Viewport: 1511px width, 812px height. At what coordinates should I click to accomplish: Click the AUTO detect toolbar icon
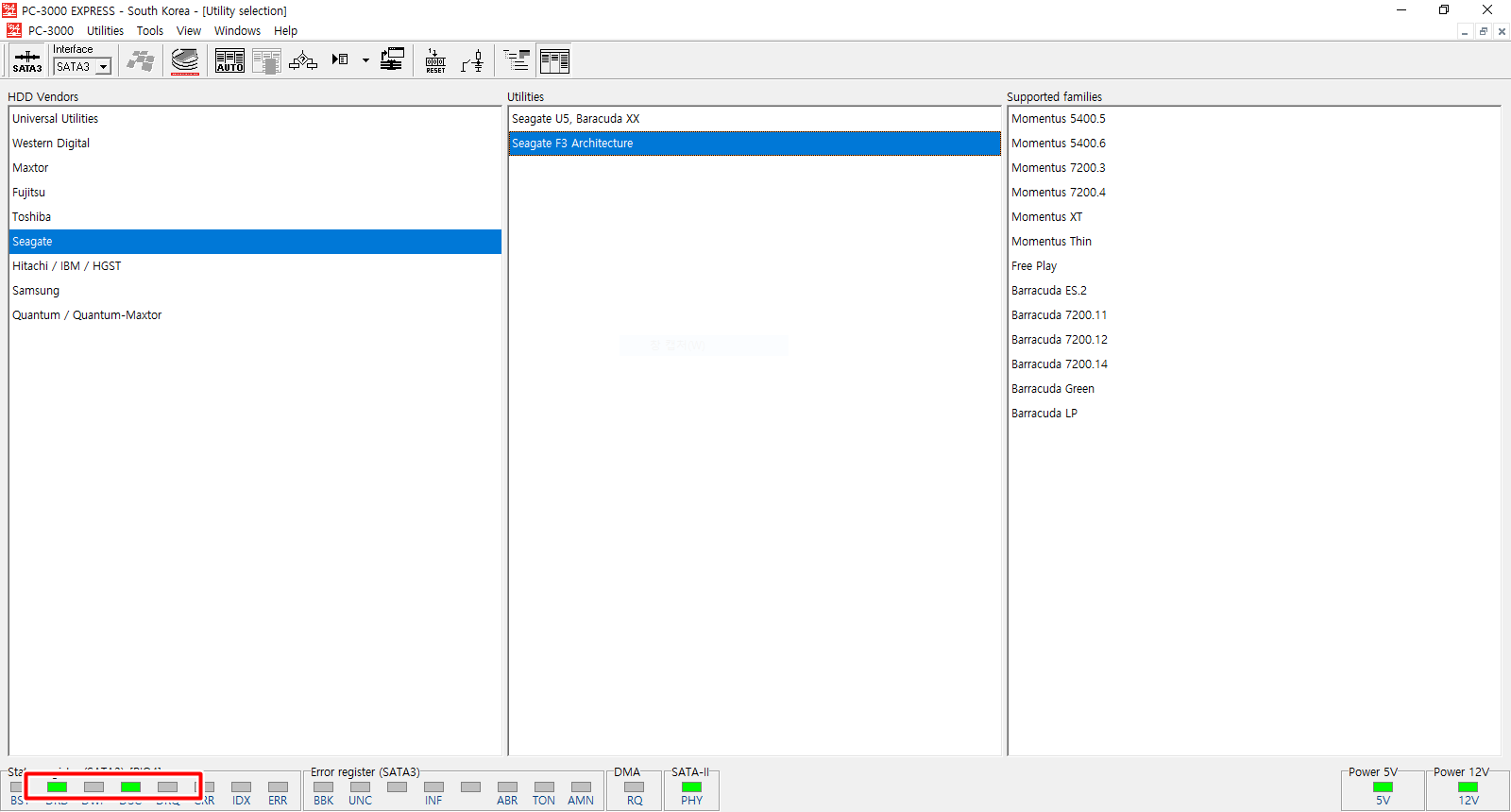tap(229, 61)
